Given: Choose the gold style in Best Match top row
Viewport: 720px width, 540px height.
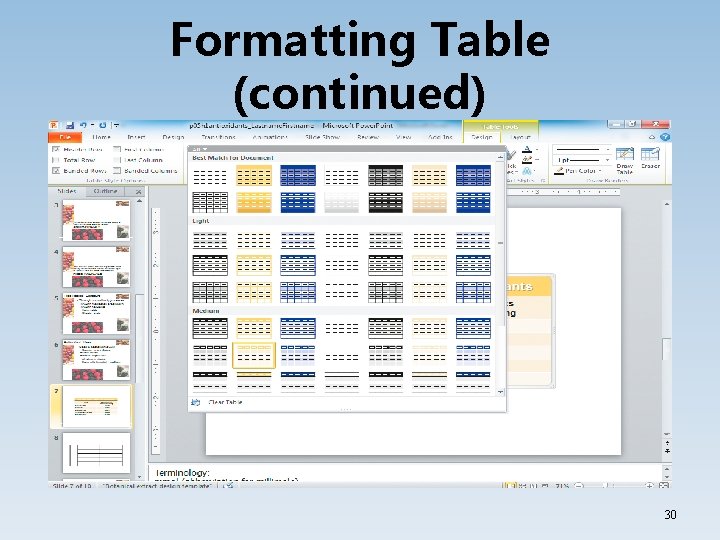Looking at the screenshot, I should pyautogui.click(x=254, y=175).
